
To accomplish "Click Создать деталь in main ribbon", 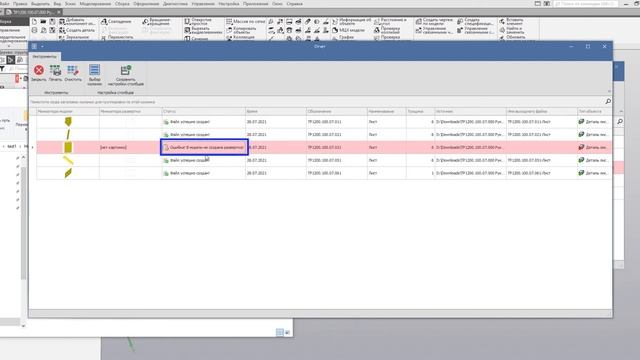I will [x=77, y=30].
